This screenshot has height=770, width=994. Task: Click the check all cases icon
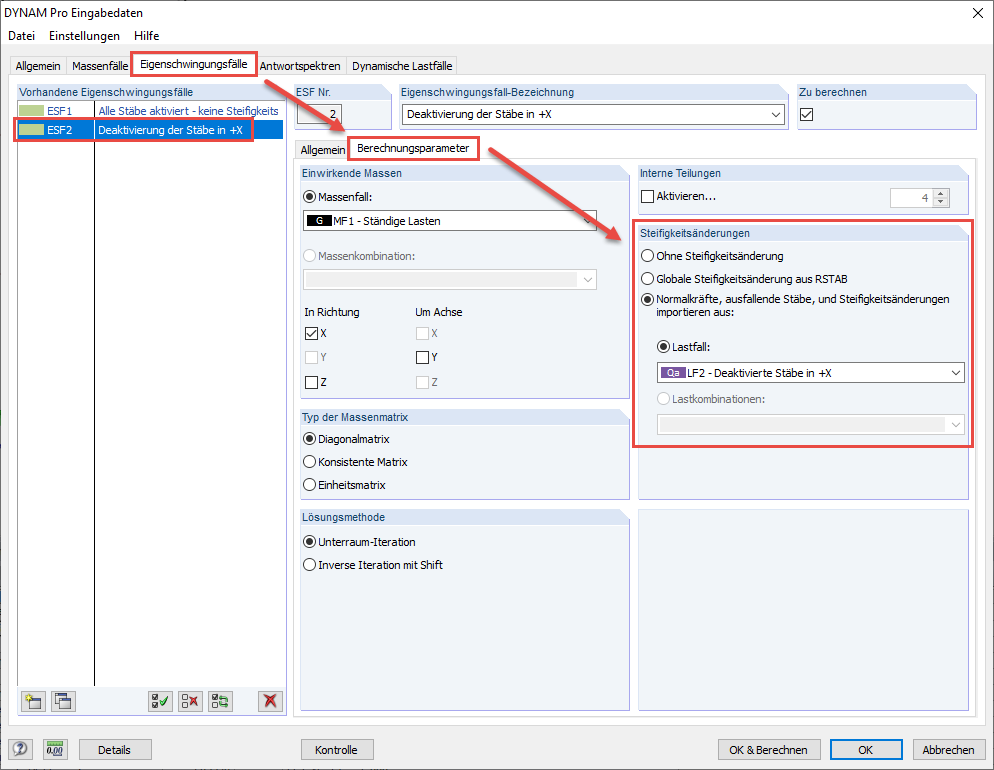pos(160,701)
